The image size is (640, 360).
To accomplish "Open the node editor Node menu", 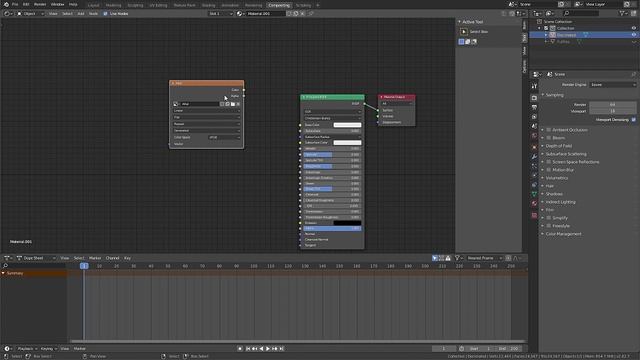I will click(x=93, y=13).
